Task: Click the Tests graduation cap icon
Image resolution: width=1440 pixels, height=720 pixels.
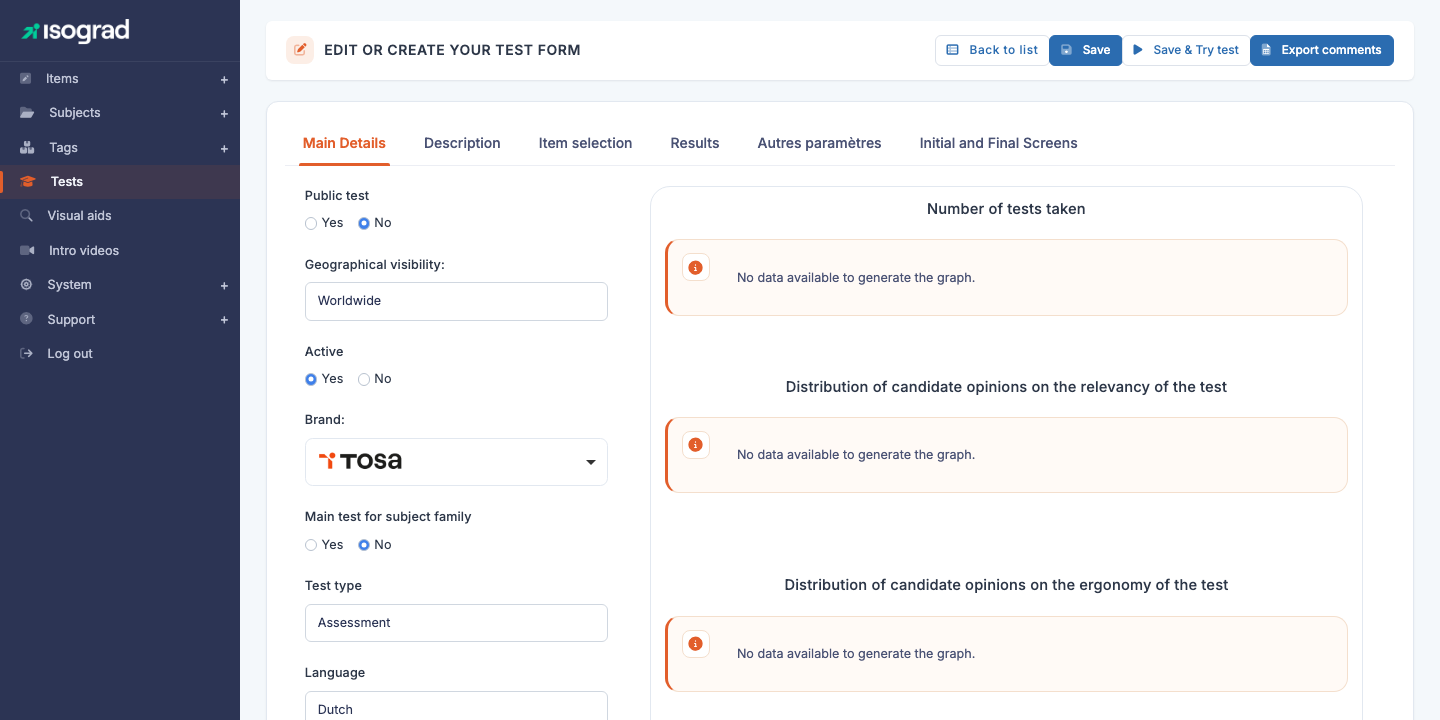Action: click(x=27, y=182)
